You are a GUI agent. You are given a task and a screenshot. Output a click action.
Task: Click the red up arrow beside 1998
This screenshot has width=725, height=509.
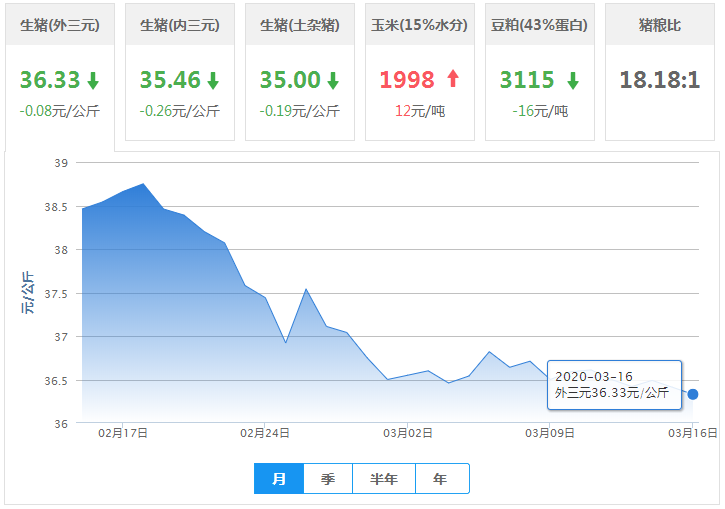point(452,80)
